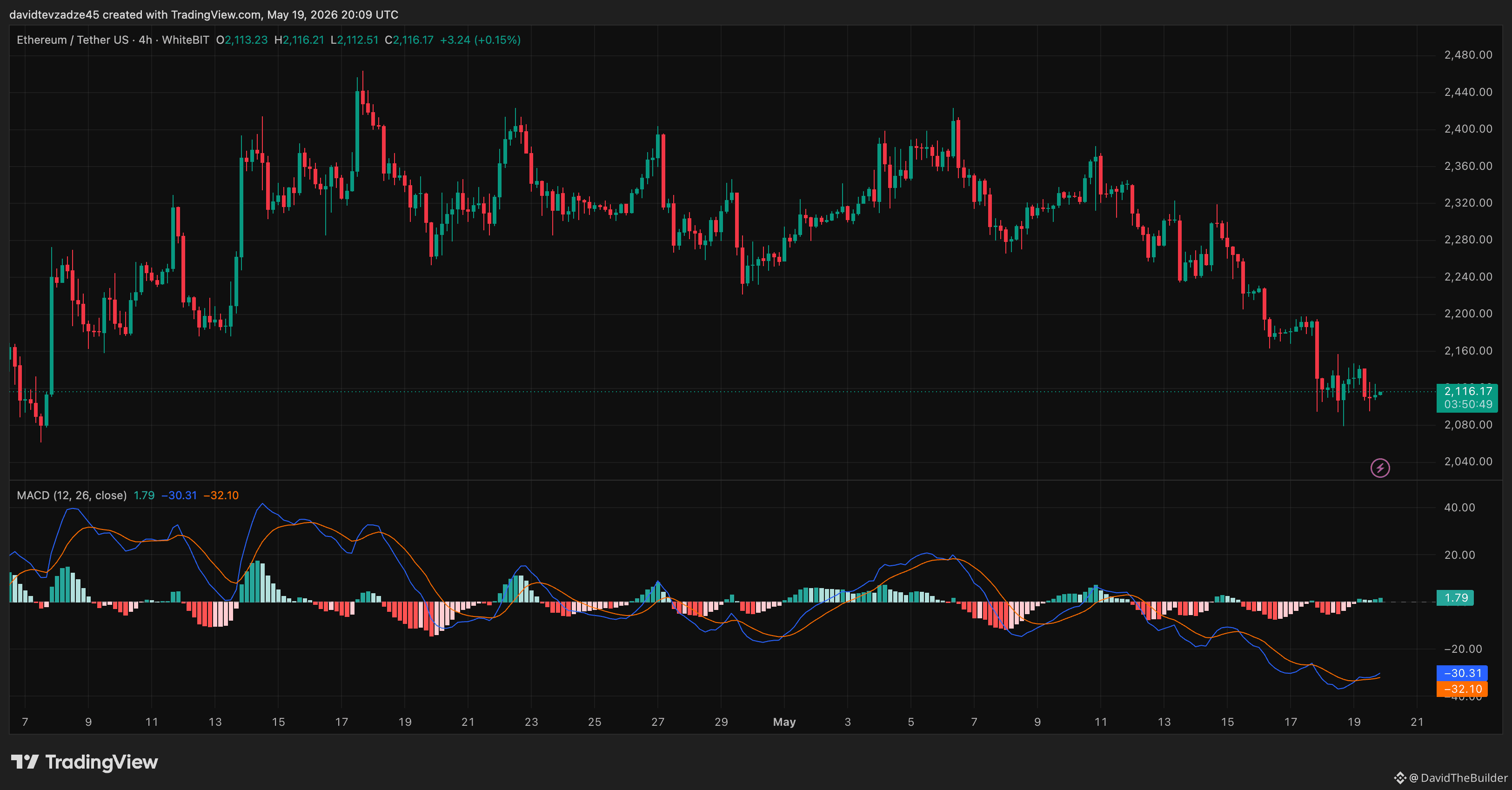The image size is (1512, 790).
Task: Click the 20.00 MACD axis label
Action: tap(1459, 555)
